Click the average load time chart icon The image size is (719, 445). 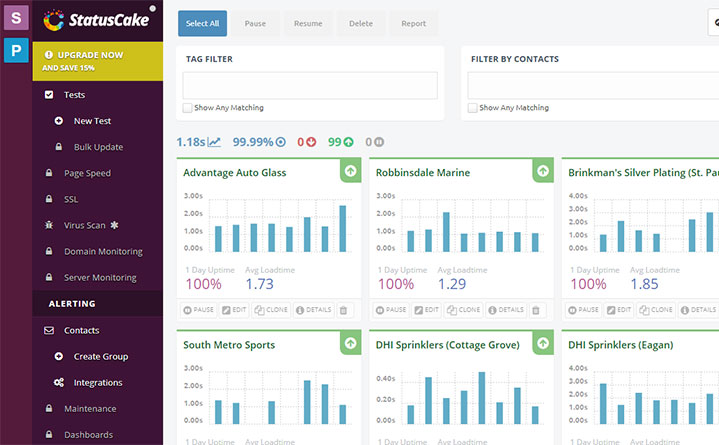coord(214,142)
